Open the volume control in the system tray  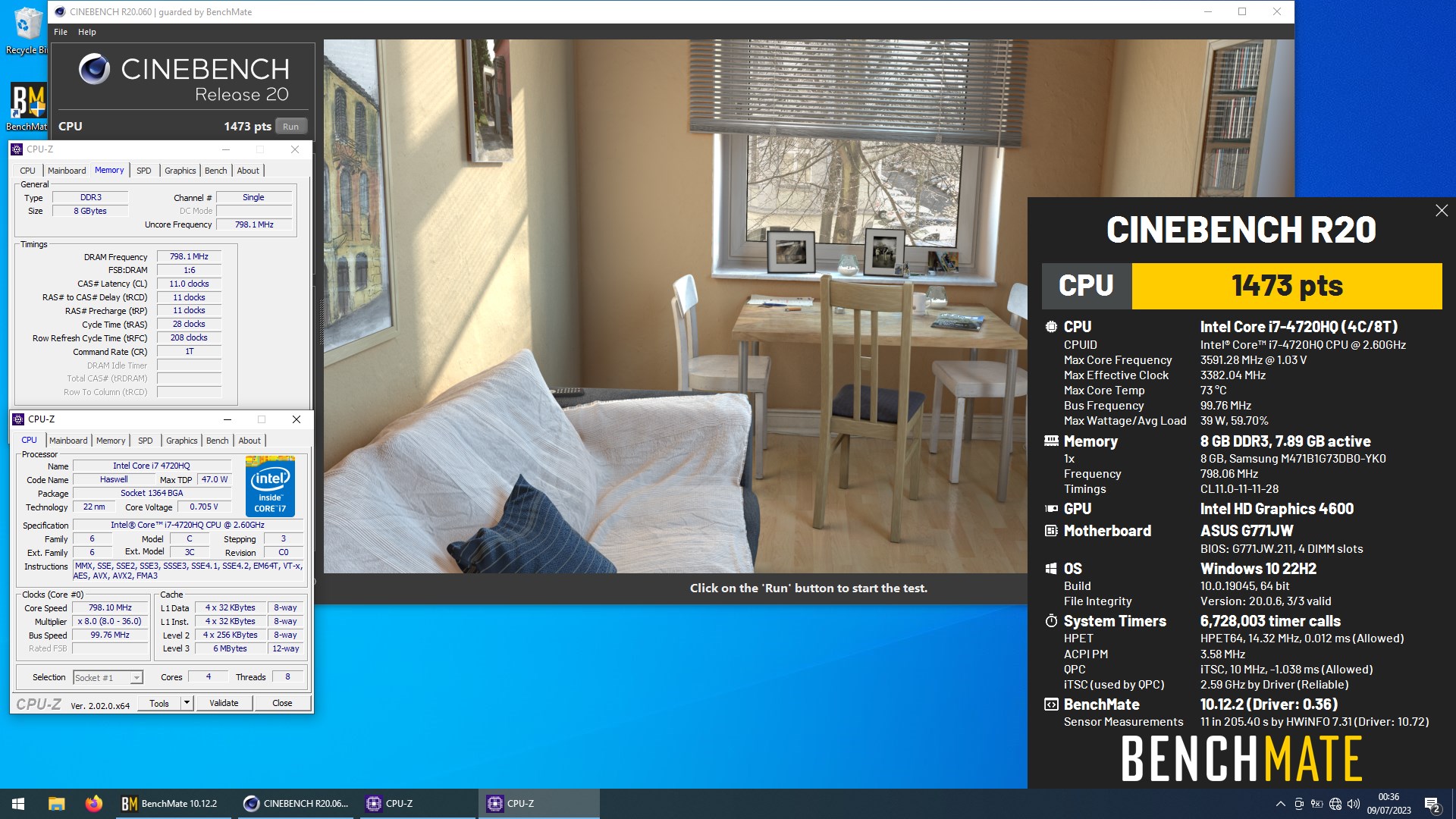click(1354, 804)
